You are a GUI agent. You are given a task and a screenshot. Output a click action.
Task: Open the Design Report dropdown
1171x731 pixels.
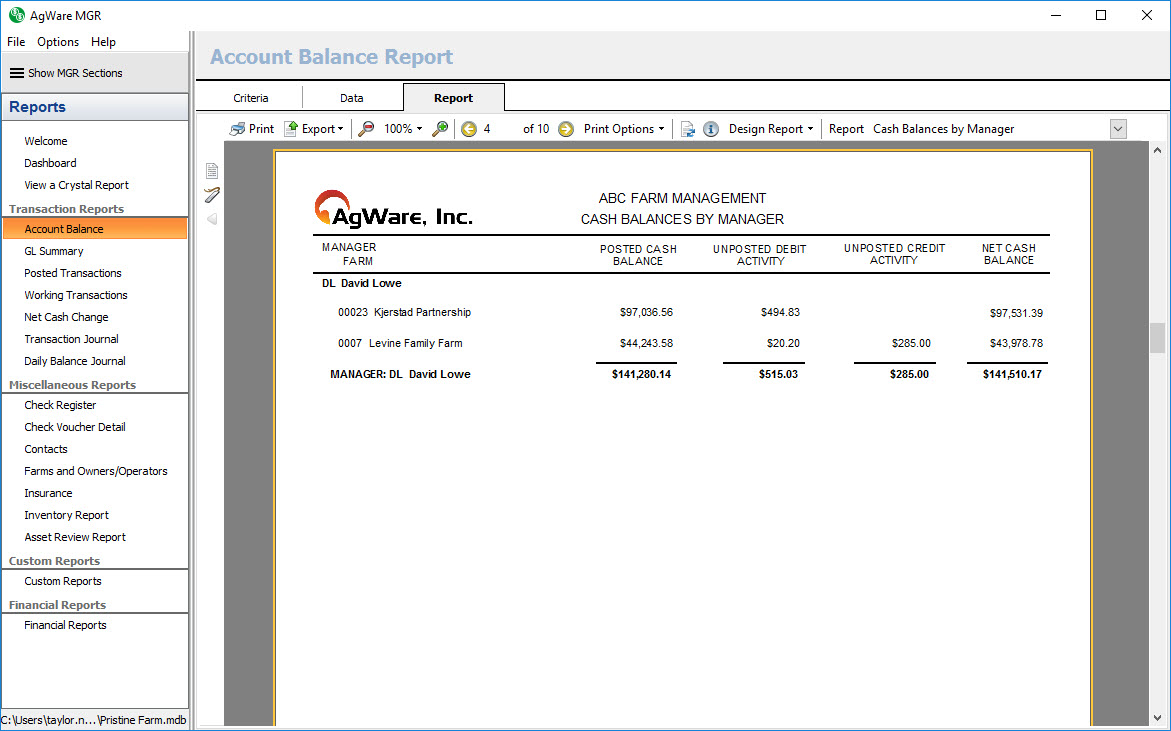click(x=770, y=129)
